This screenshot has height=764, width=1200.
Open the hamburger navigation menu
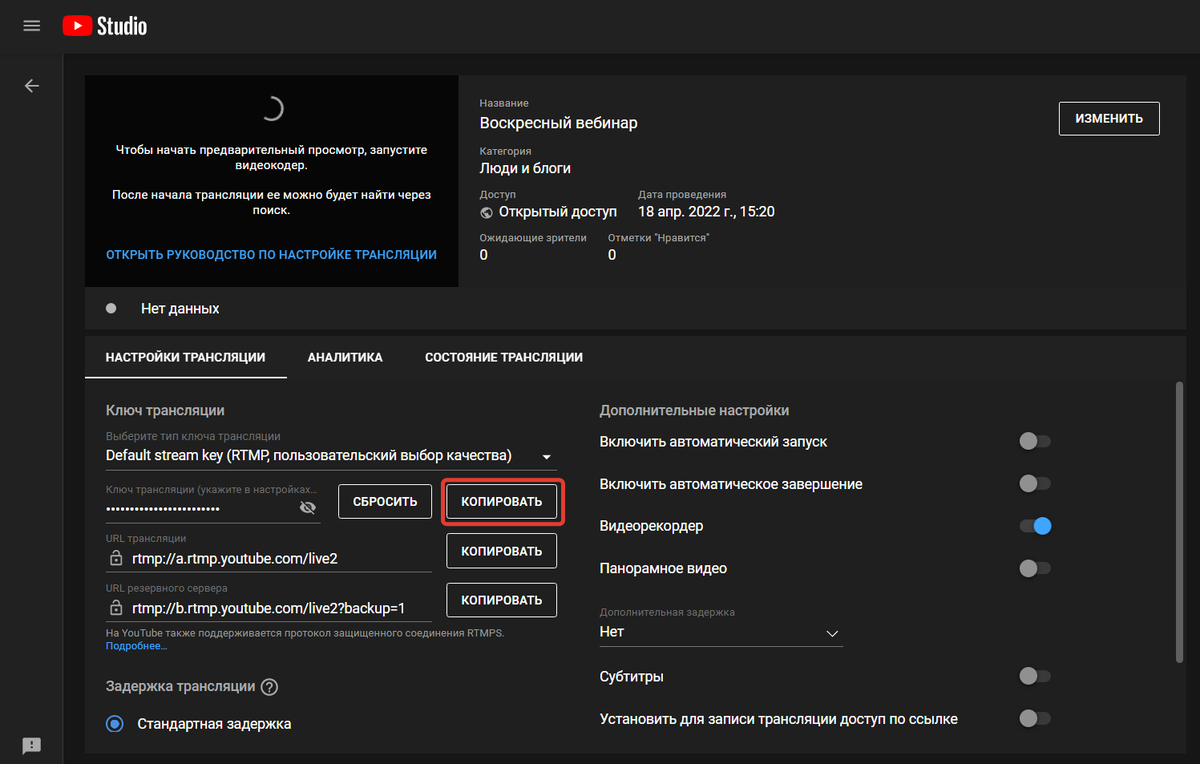pyautogui.click(x=31, y=26)
